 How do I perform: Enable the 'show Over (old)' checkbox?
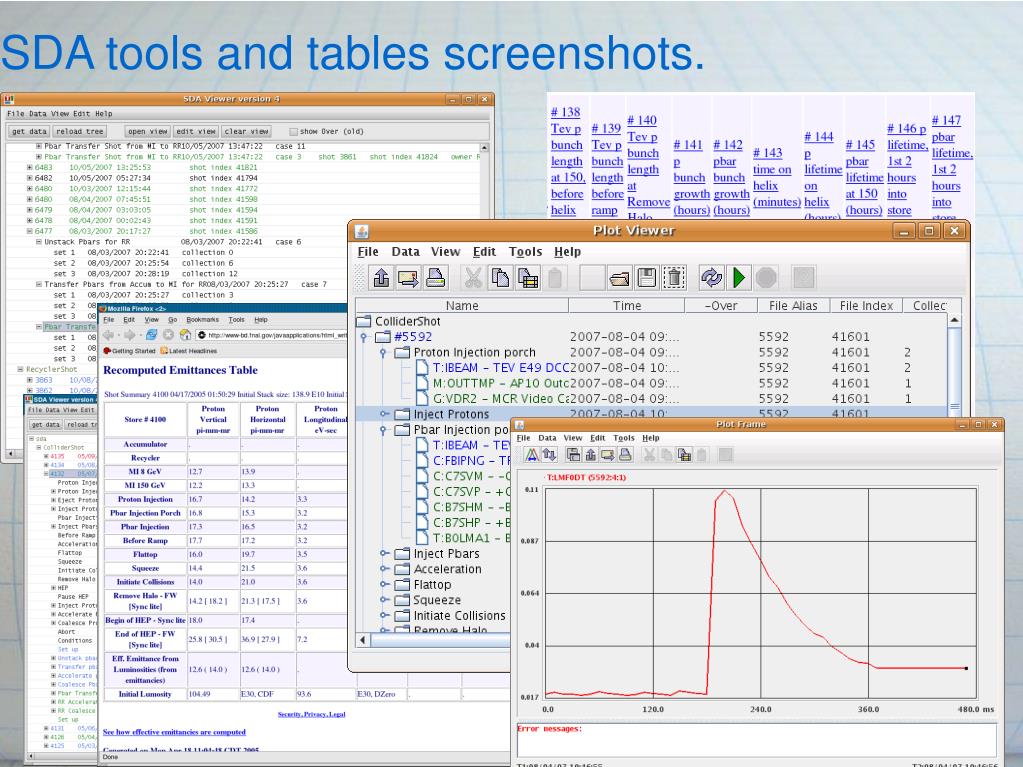tap(293, 132)
